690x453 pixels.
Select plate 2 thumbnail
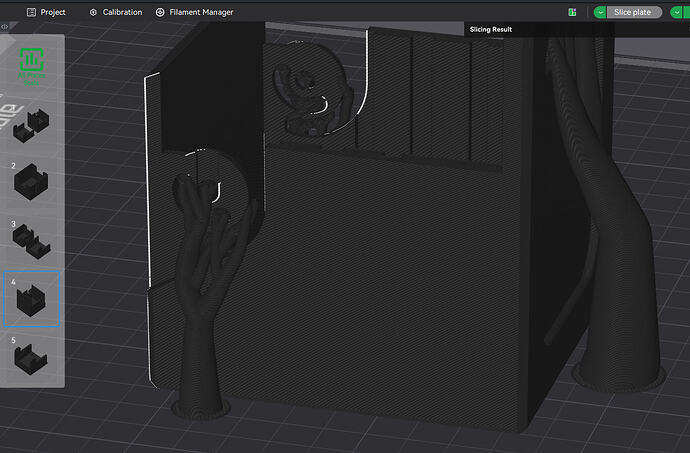31,181
